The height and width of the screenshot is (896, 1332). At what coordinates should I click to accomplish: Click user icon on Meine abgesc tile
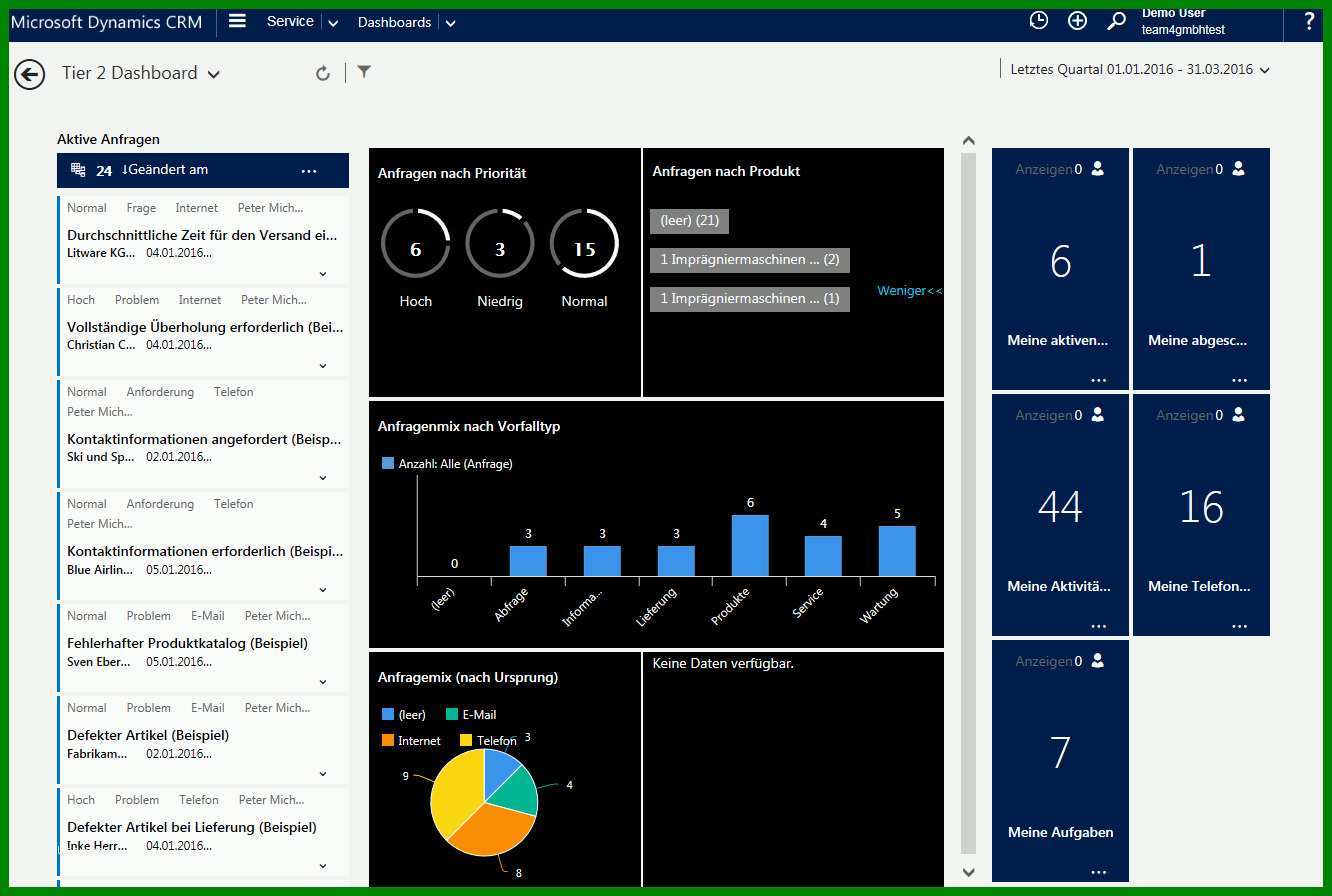coord(1239,169)
